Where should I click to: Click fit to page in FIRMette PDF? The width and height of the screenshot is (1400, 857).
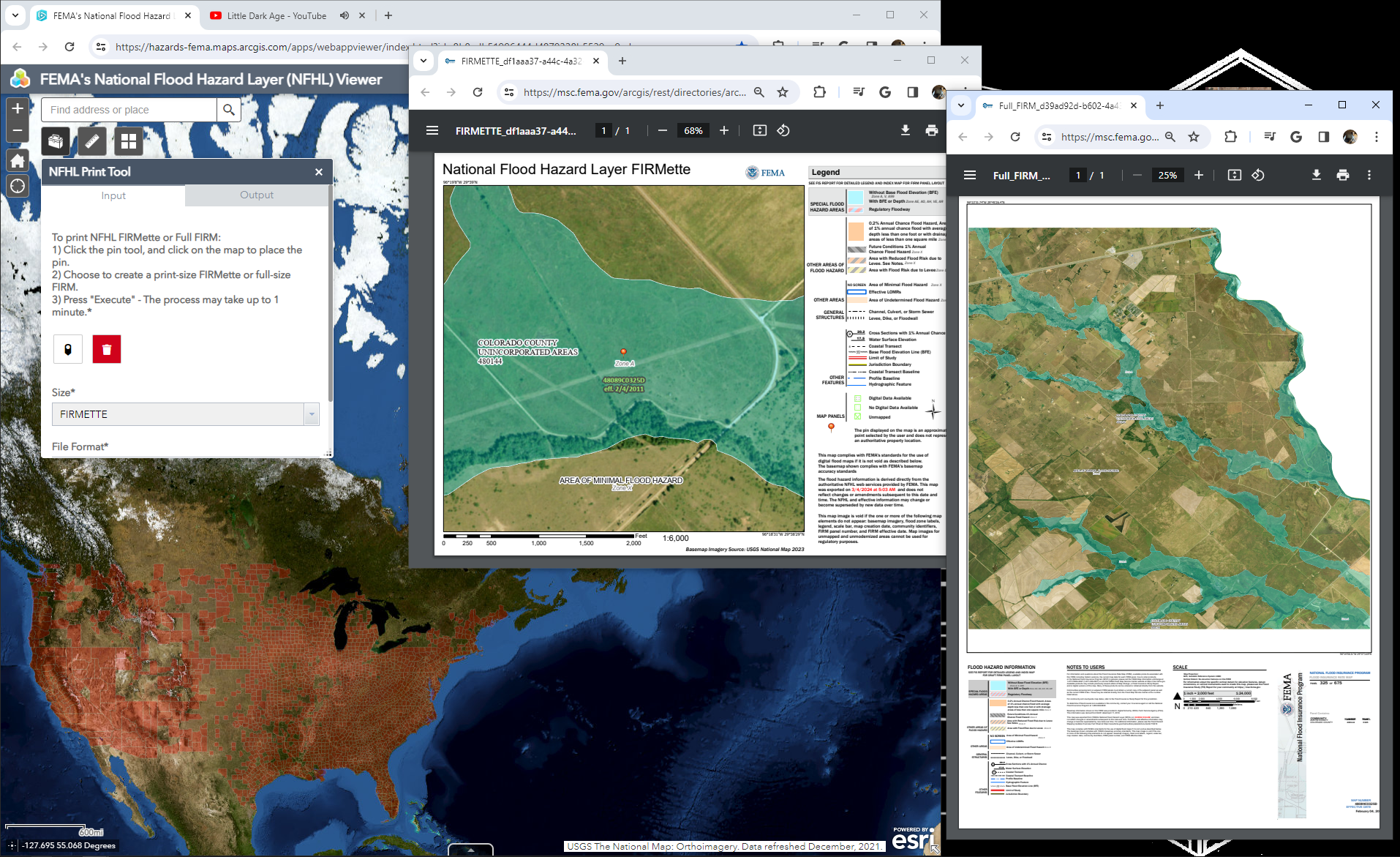[x=760, y=130]
